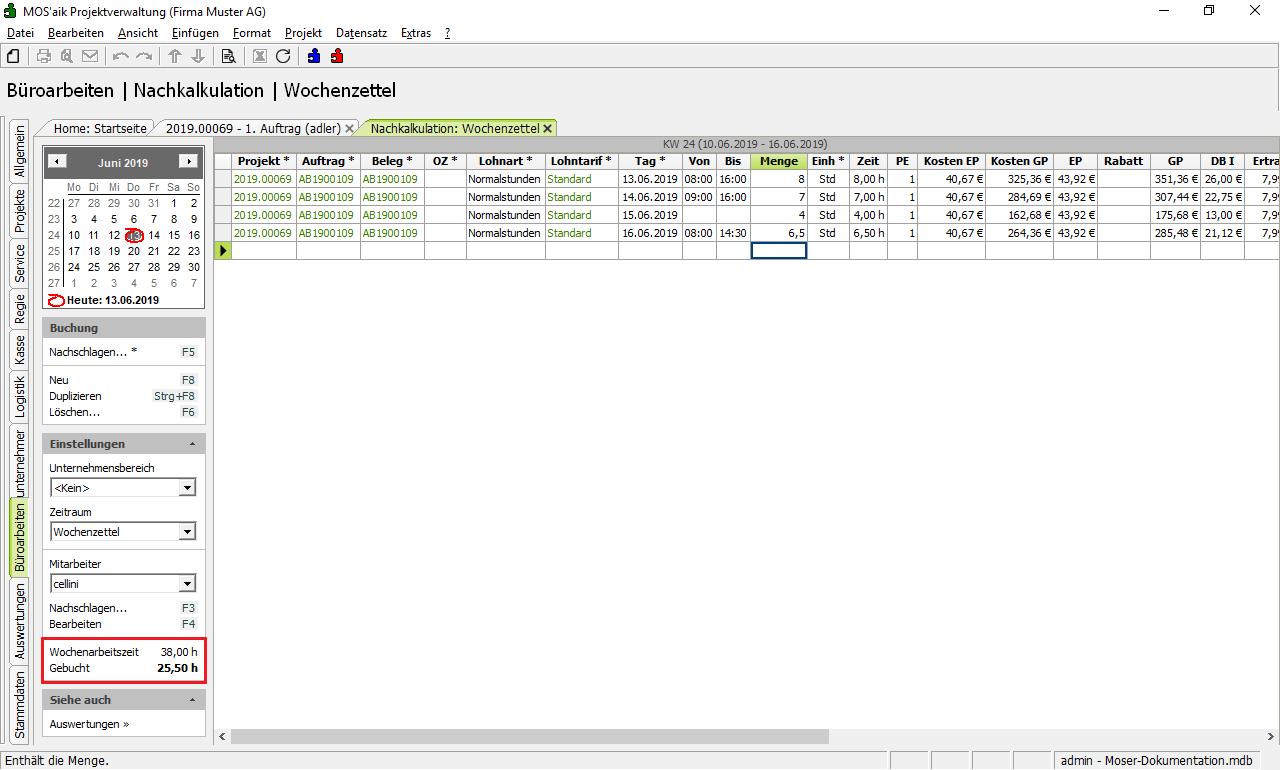Viewport: 1280px width, 770px height.
Task: Open the Unternehmensbereich dropdown
Action: pos(186,488)
